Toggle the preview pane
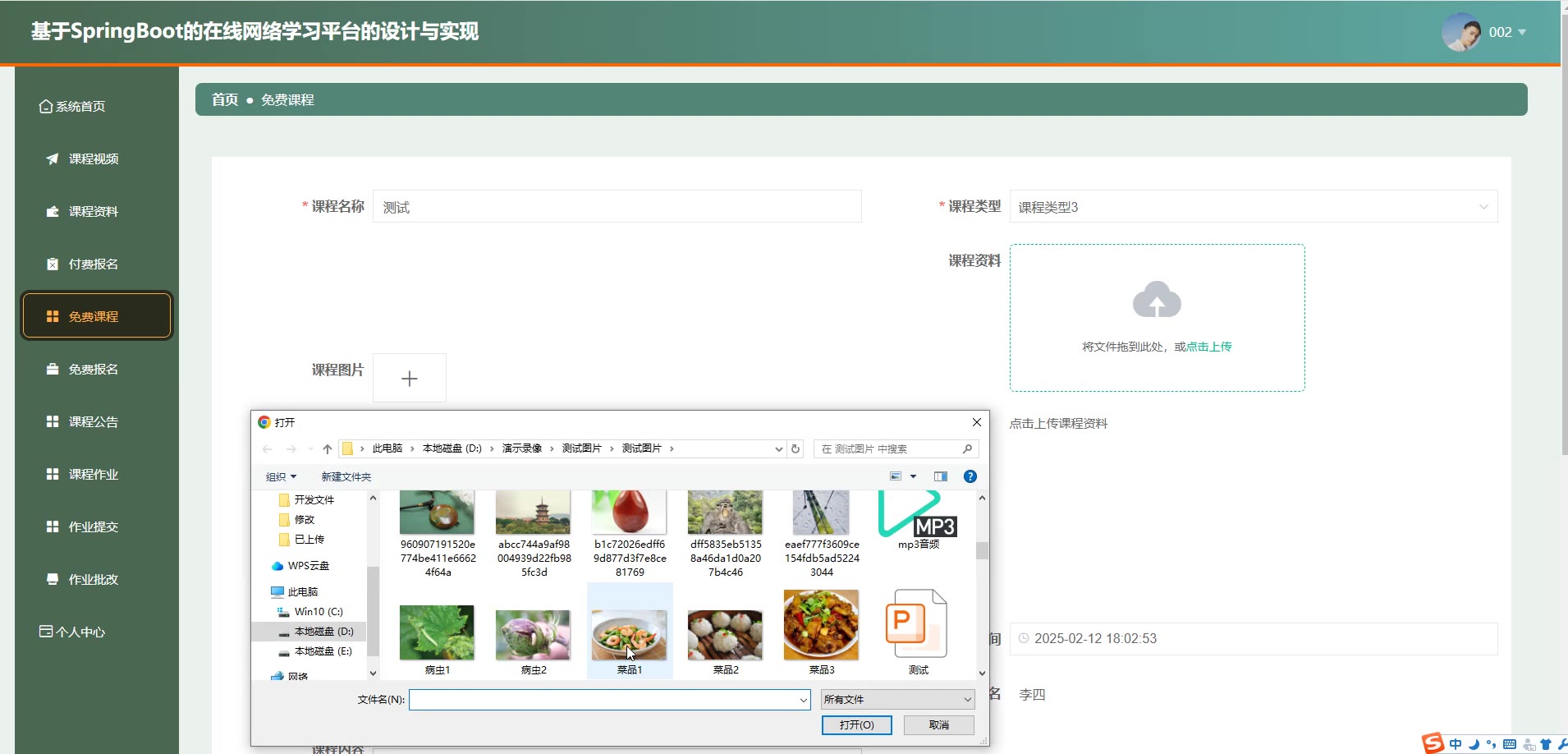 pos(941,476)
